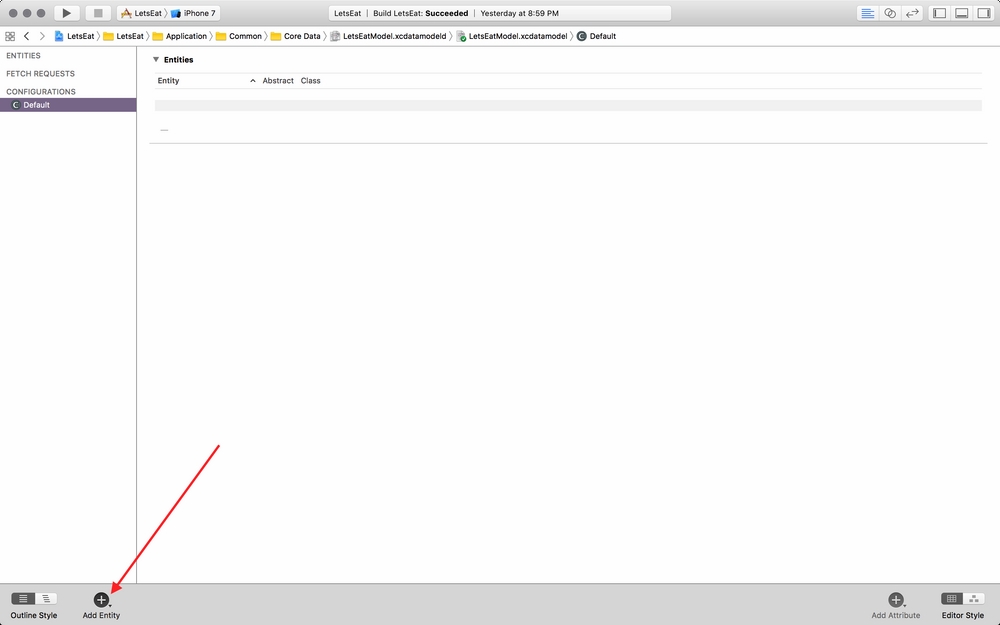
Task: Switch Outline Style to hierarchical view
Action: [x=45, y=598]
